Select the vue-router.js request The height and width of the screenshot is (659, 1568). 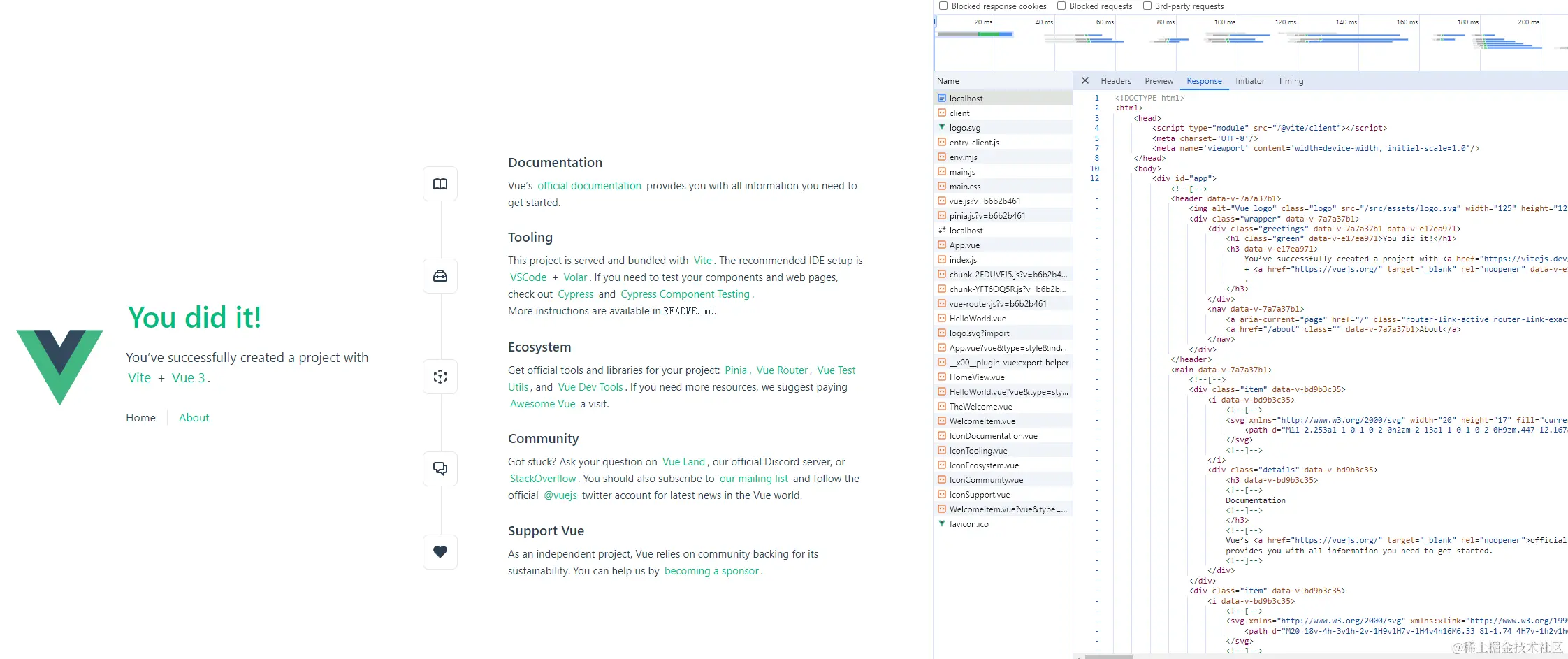(1003, 304)
